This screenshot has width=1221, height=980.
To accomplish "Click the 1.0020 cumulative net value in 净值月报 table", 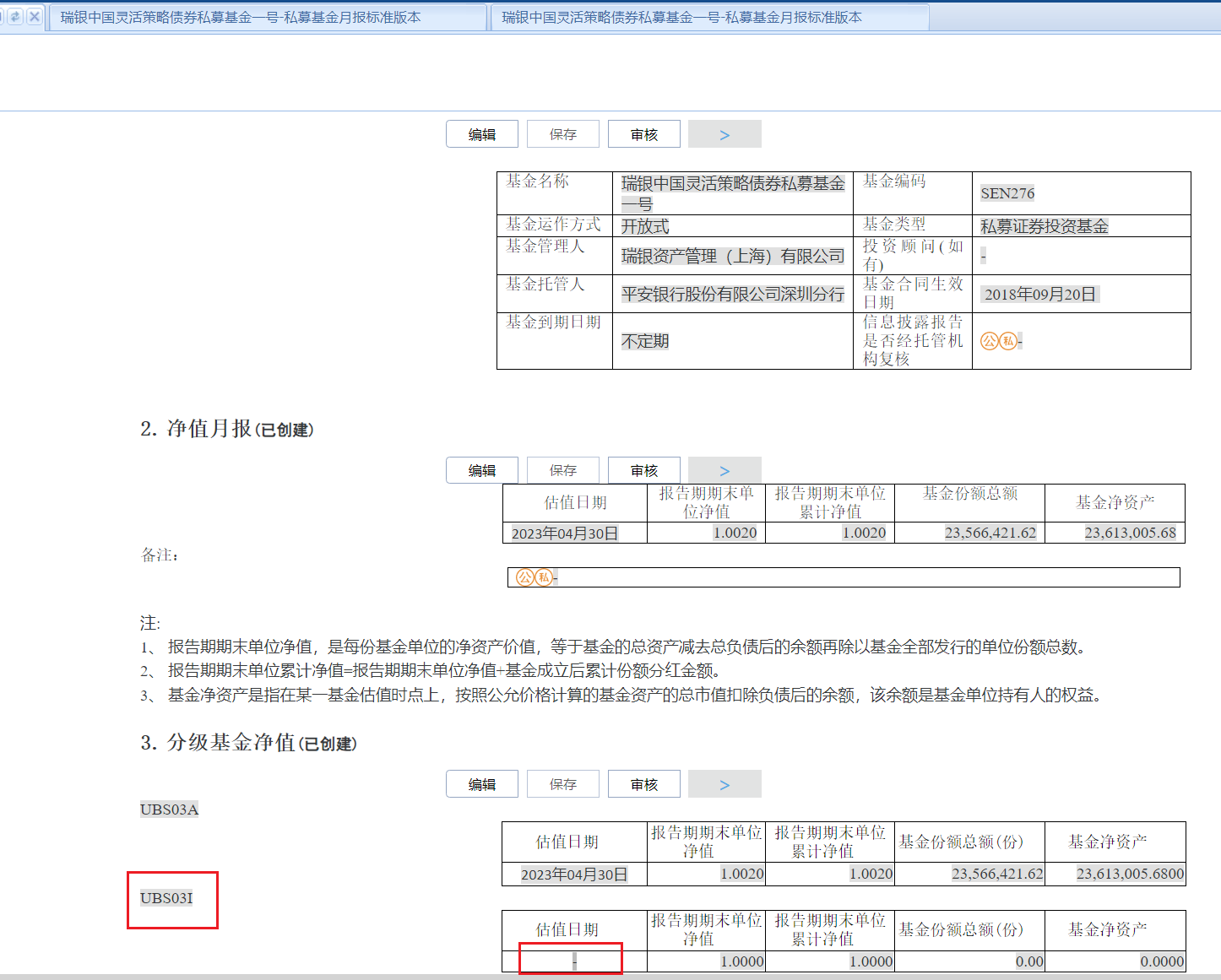I will coord(864,533).
